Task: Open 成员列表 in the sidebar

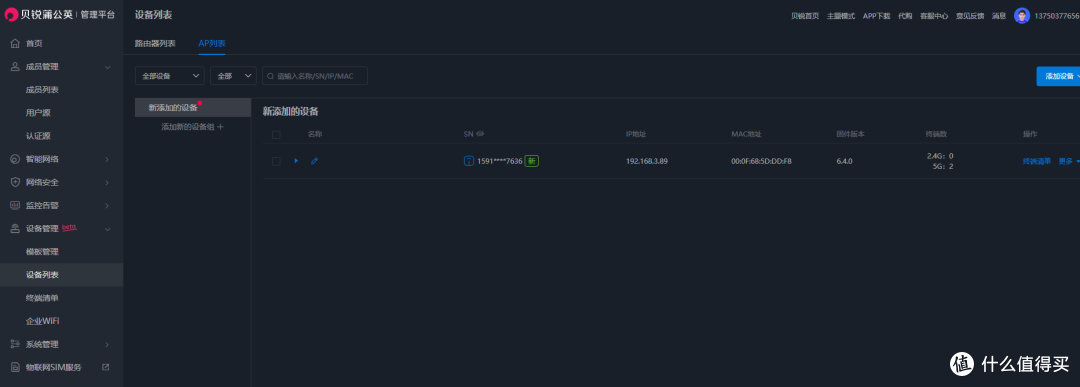Action: (x=42, y=90)
